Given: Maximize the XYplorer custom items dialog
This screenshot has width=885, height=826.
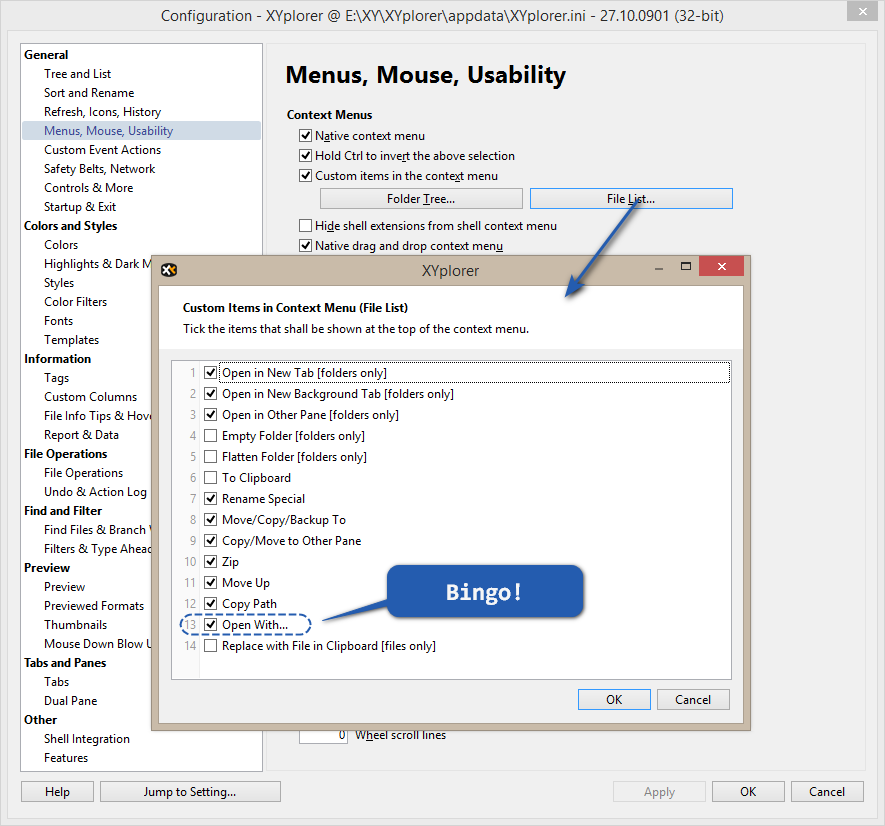Looking at the screenshot, I should pos(686,268).
